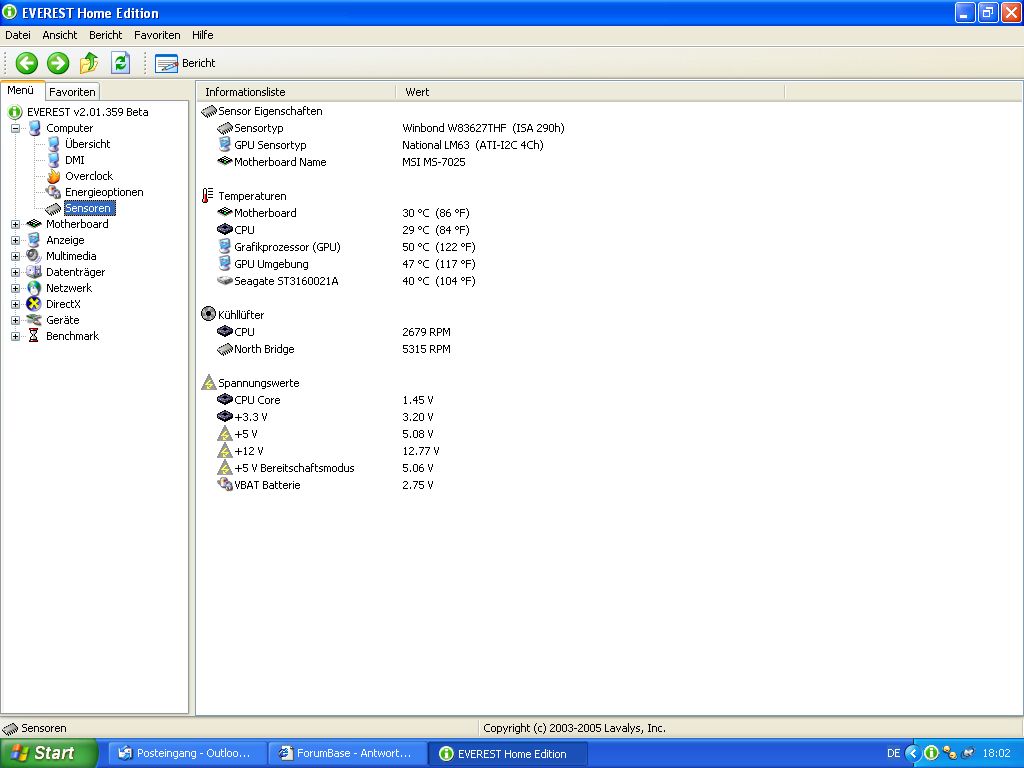Click the Up one level folder icon
This screenshot has width=1024, height=768.
[x=89, y=63]
